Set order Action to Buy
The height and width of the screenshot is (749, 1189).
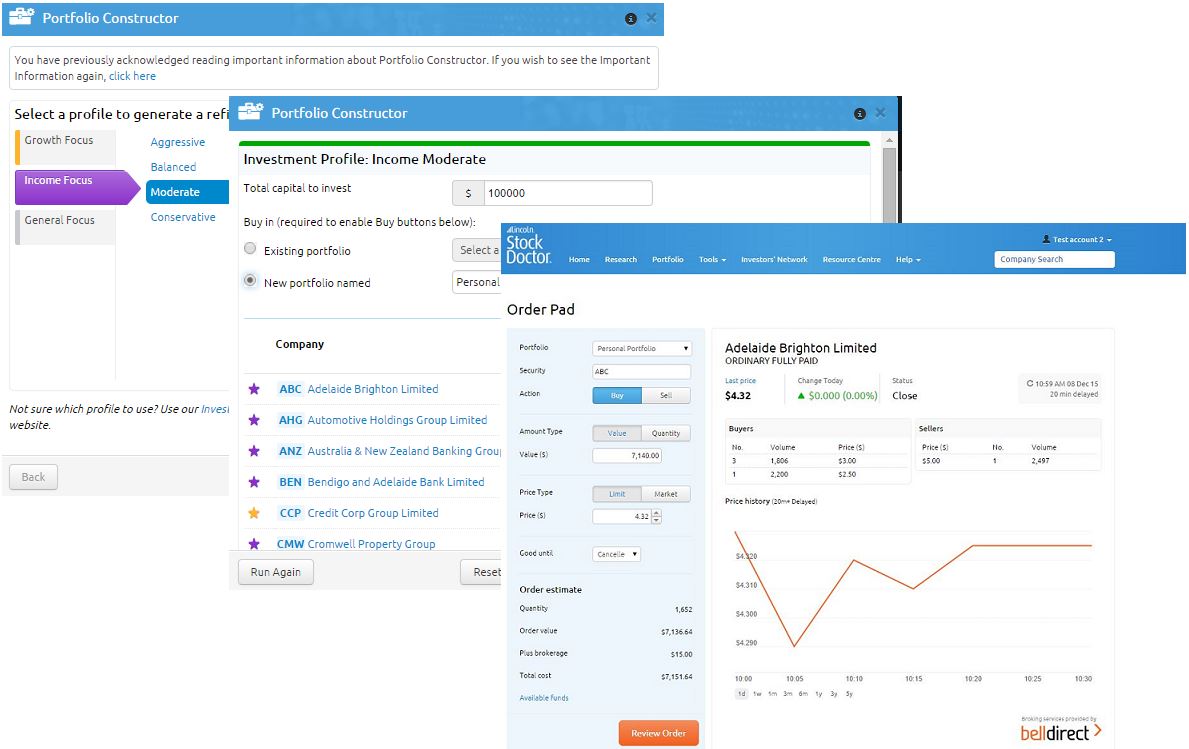click(x=617, y=395)
